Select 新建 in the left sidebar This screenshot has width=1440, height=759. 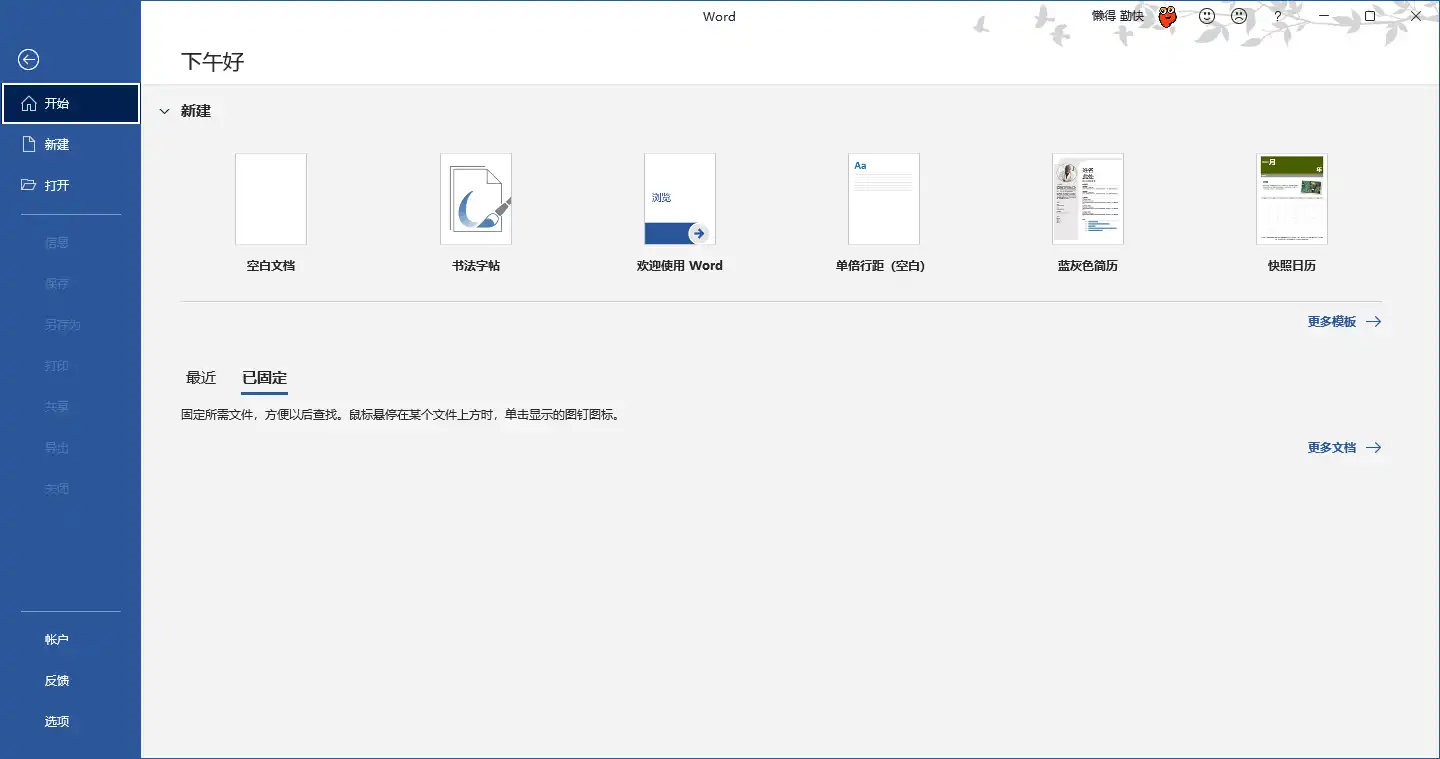click(x=70, y=144)
